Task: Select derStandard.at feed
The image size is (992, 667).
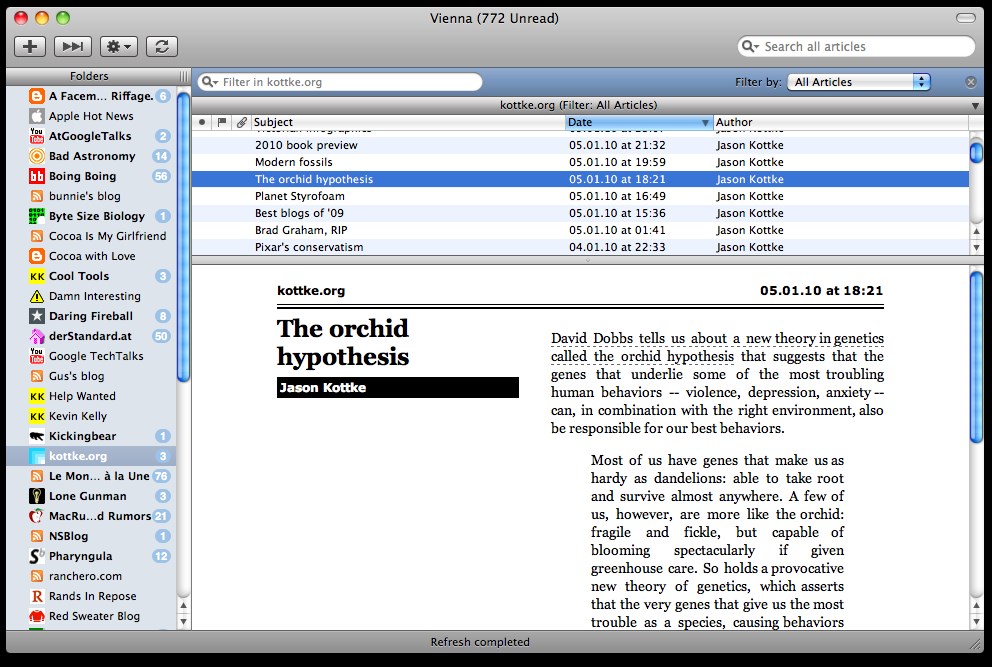Action: tap(91, 336)
